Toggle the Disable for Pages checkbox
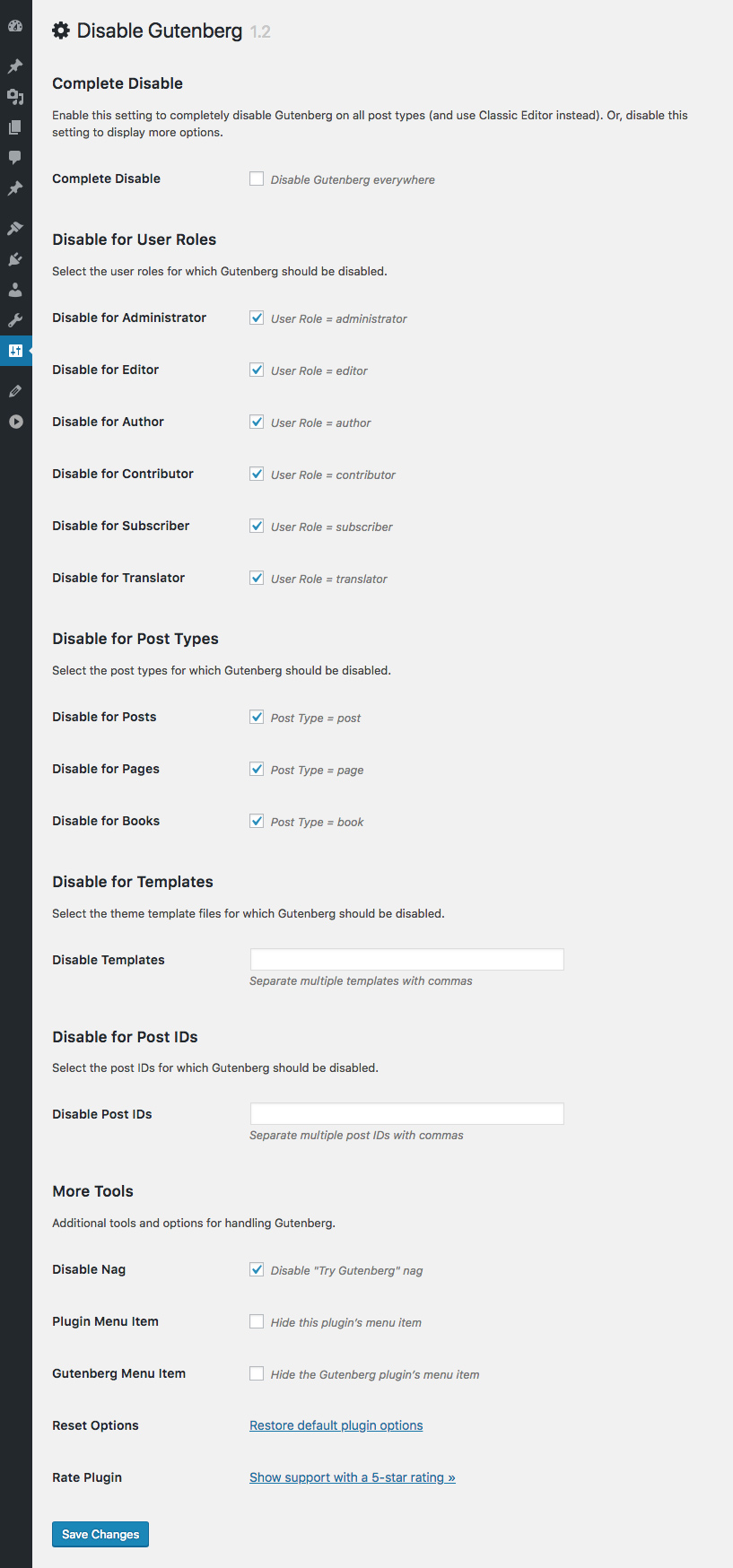This screenshot has height=1568, width=733. [x=257, y=769]
